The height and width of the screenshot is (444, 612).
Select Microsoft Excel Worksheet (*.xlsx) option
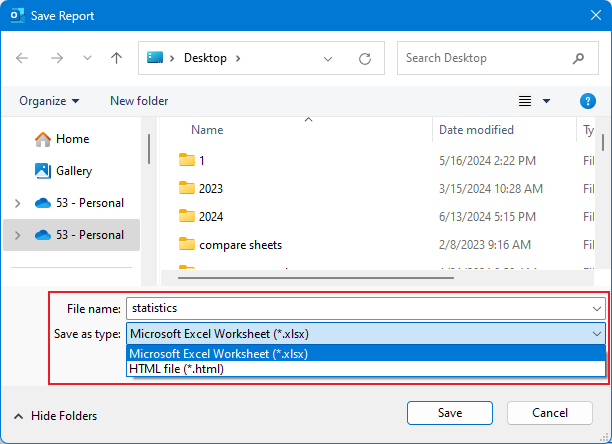click(x=219, y=353)
